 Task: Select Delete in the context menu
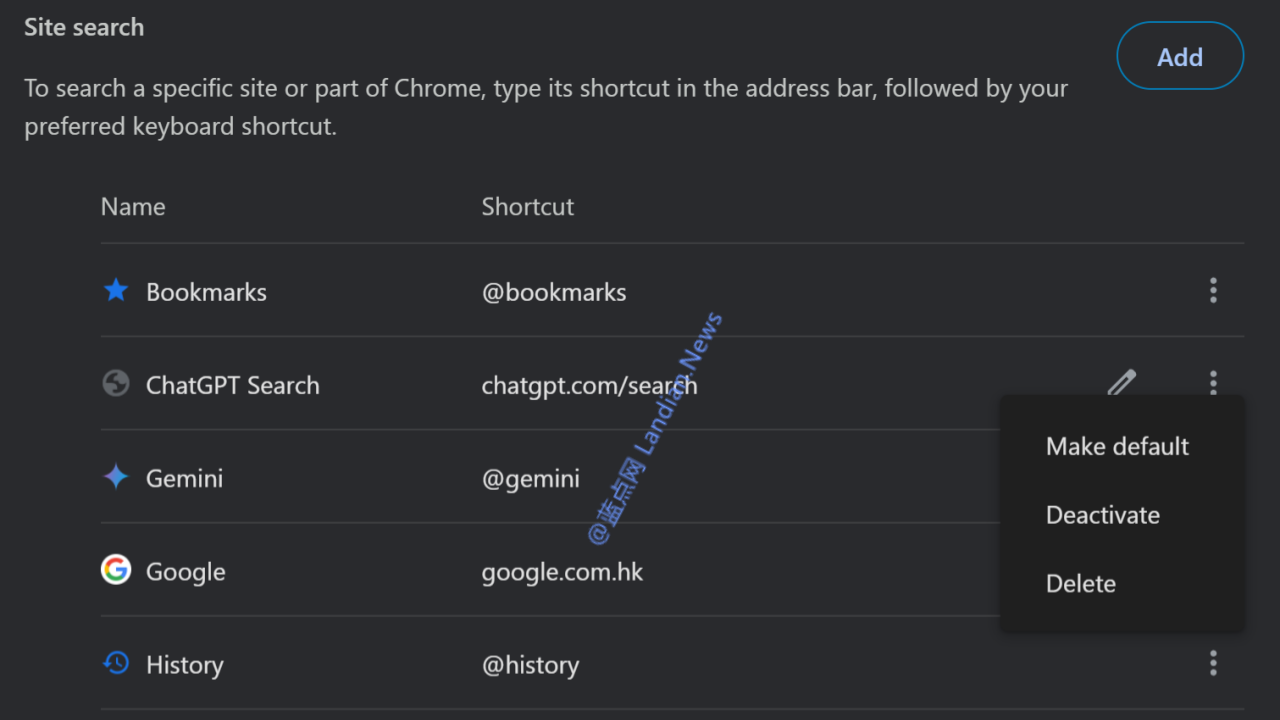[1080, 584]
